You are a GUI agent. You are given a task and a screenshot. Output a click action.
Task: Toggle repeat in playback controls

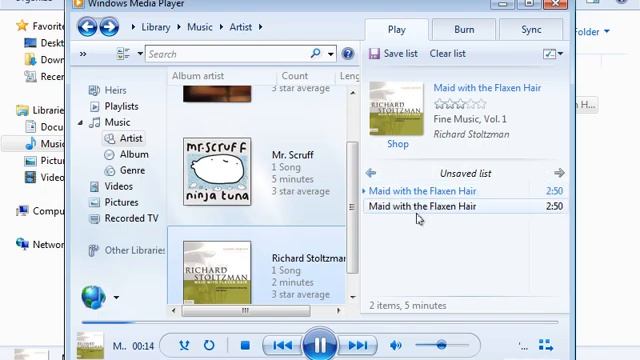coord(209,345)
